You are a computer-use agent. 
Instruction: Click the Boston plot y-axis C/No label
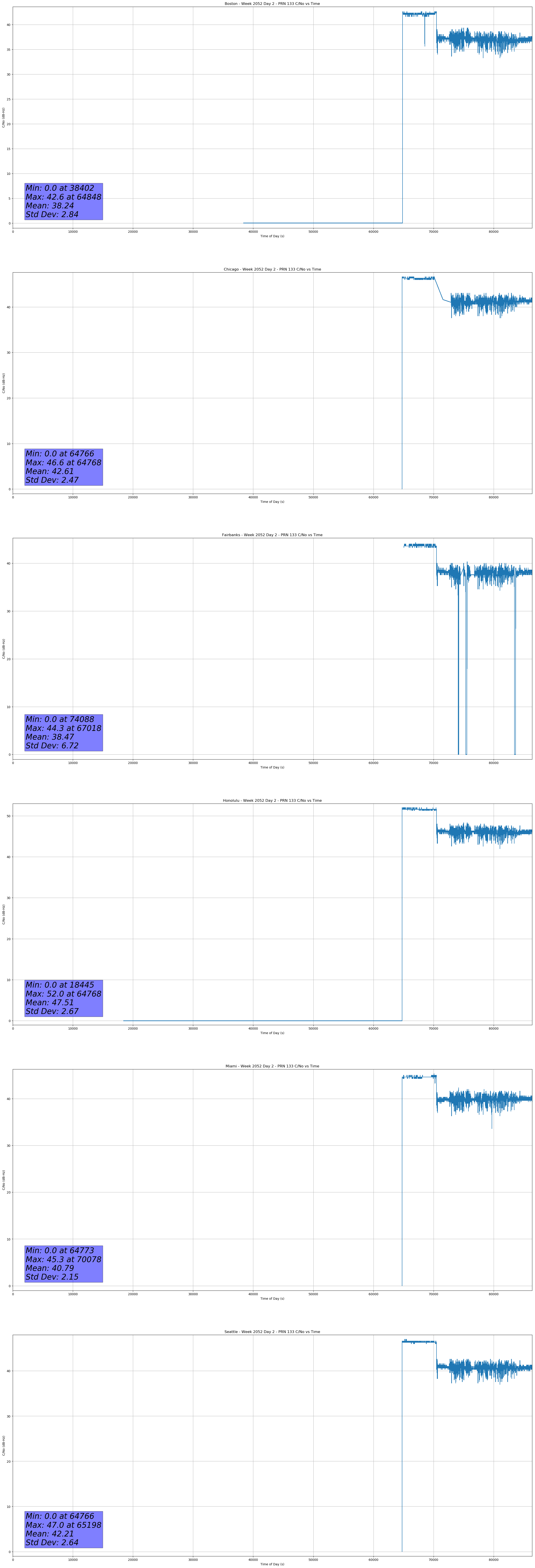click(4, 117)
